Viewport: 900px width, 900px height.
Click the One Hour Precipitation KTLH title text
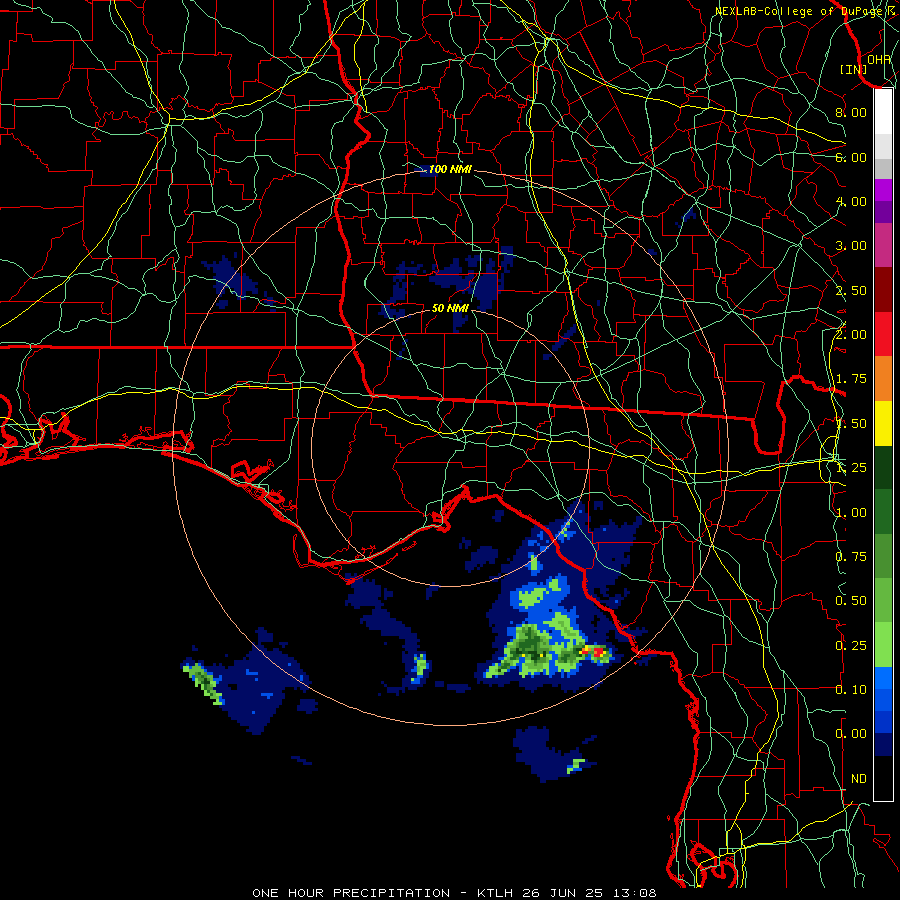(454, 893)
